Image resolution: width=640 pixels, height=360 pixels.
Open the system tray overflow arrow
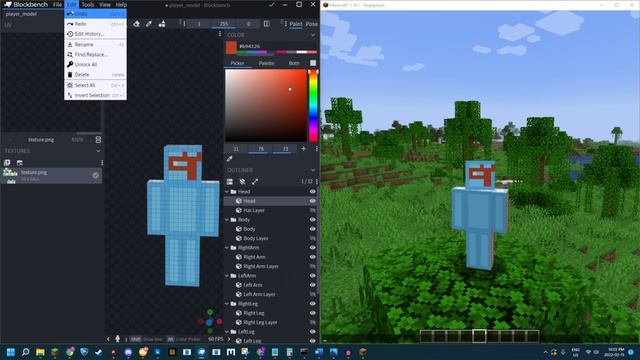coord(545,352)
